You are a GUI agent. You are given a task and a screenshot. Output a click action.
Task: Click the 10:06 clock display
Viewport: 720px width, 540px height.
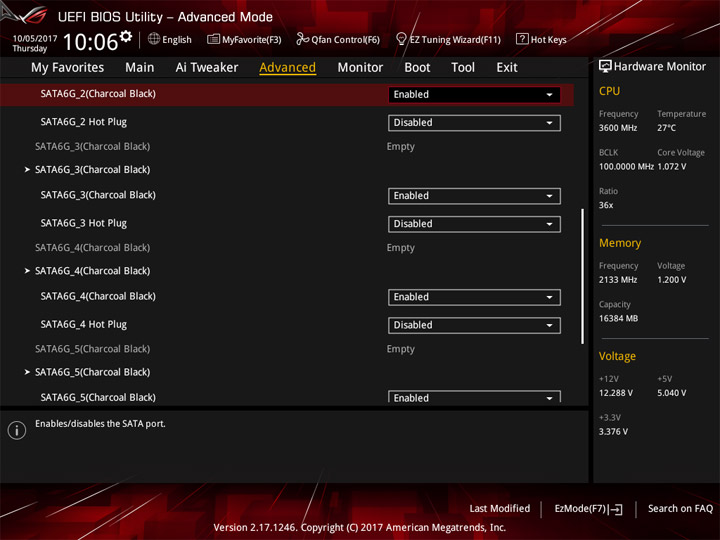90,42
